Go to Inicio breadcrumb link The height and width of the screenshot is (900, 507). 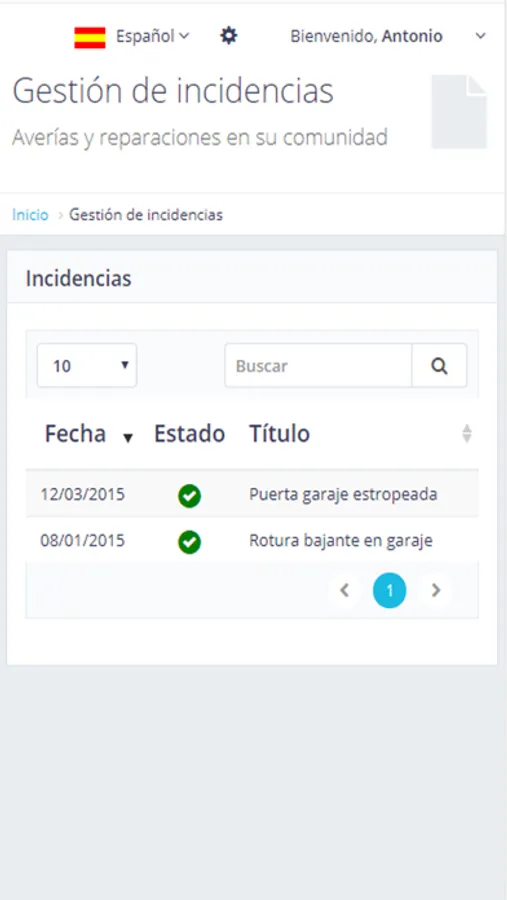click(x=30, y=215)
